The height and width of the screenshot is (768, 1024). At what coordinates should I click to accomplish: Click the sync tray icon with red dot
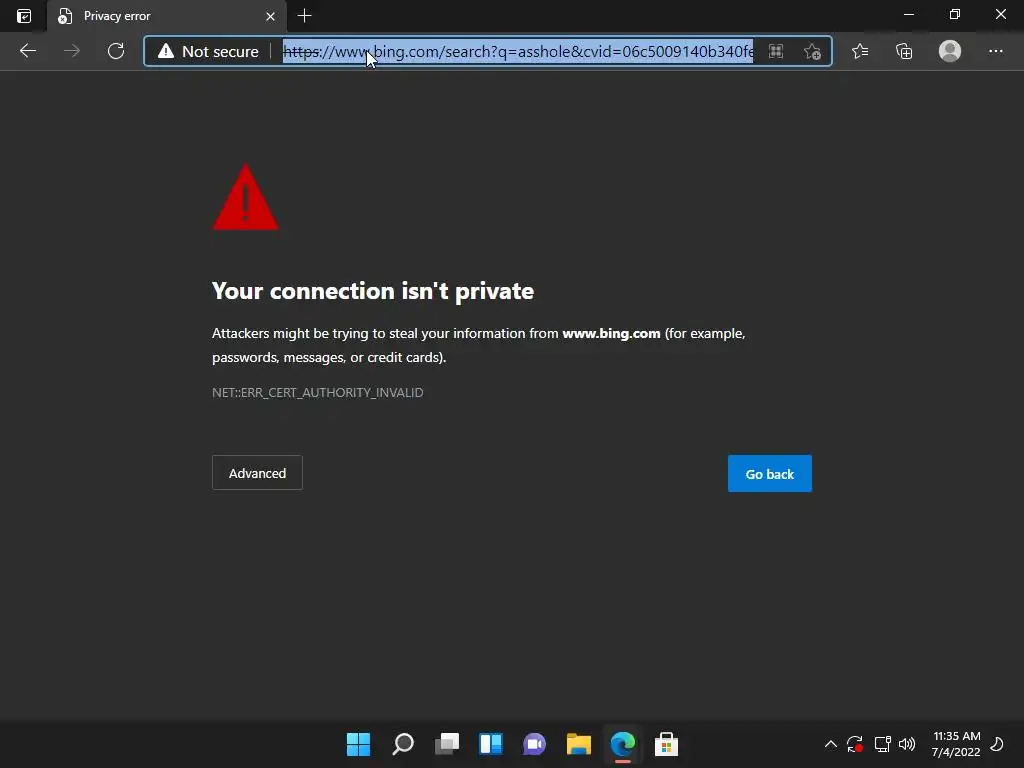pos(855,744)
